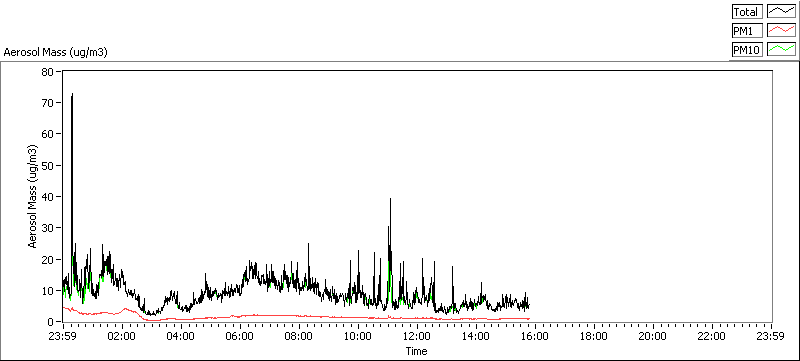Click the 16:00 time tick label

(535, 336)
